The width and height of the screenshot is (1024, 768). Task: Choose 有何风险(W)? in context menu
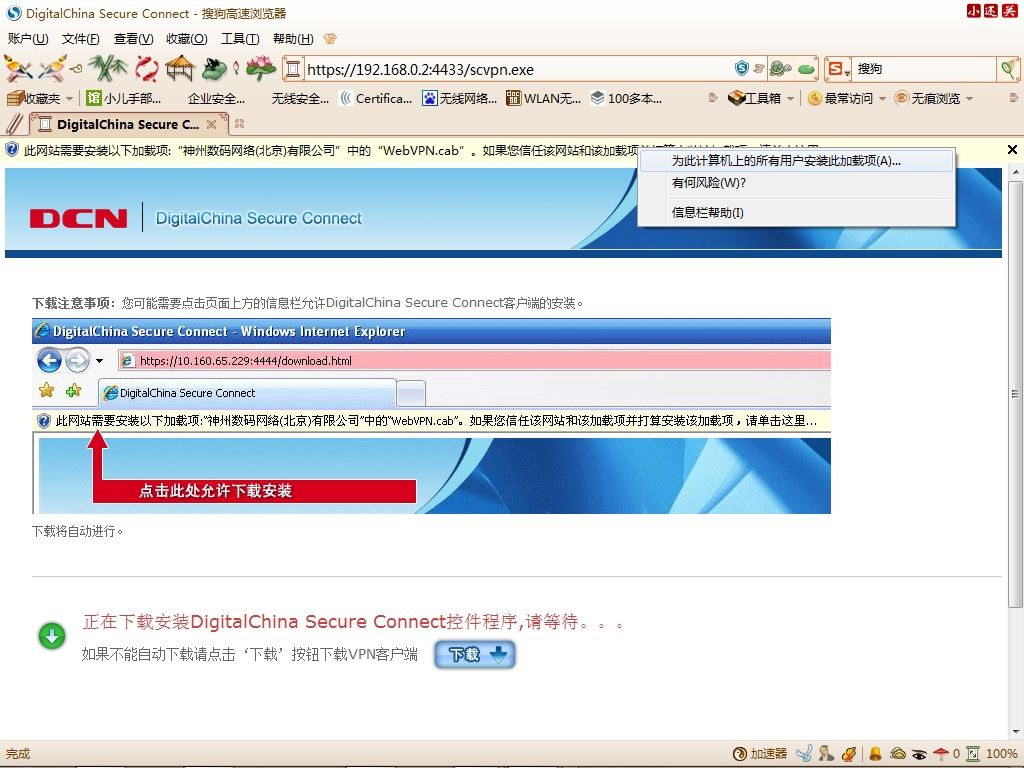tap(796, 183)
